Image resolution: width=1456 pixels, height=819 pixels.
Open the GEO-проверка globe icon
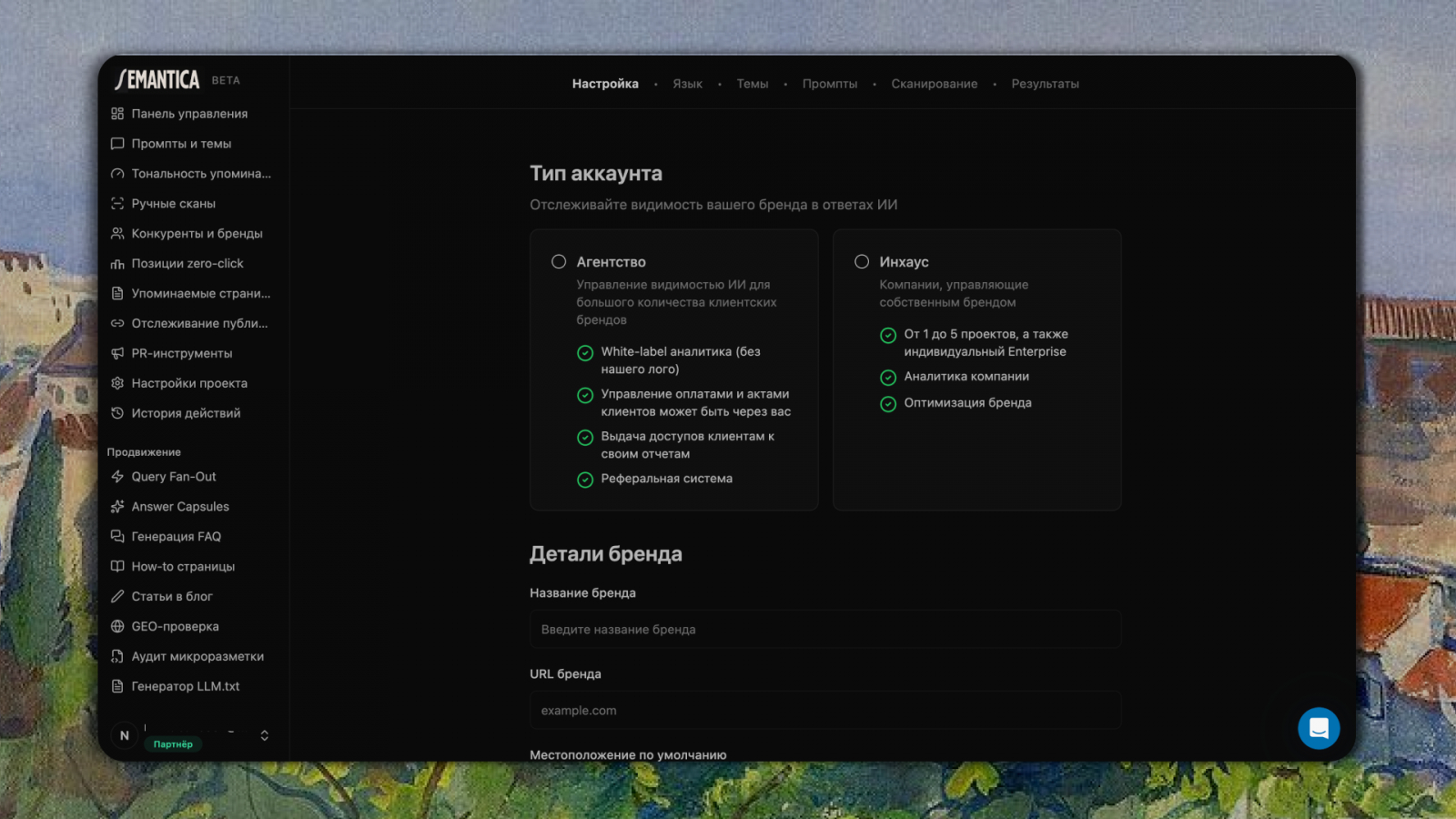click(x=117, y=626)
